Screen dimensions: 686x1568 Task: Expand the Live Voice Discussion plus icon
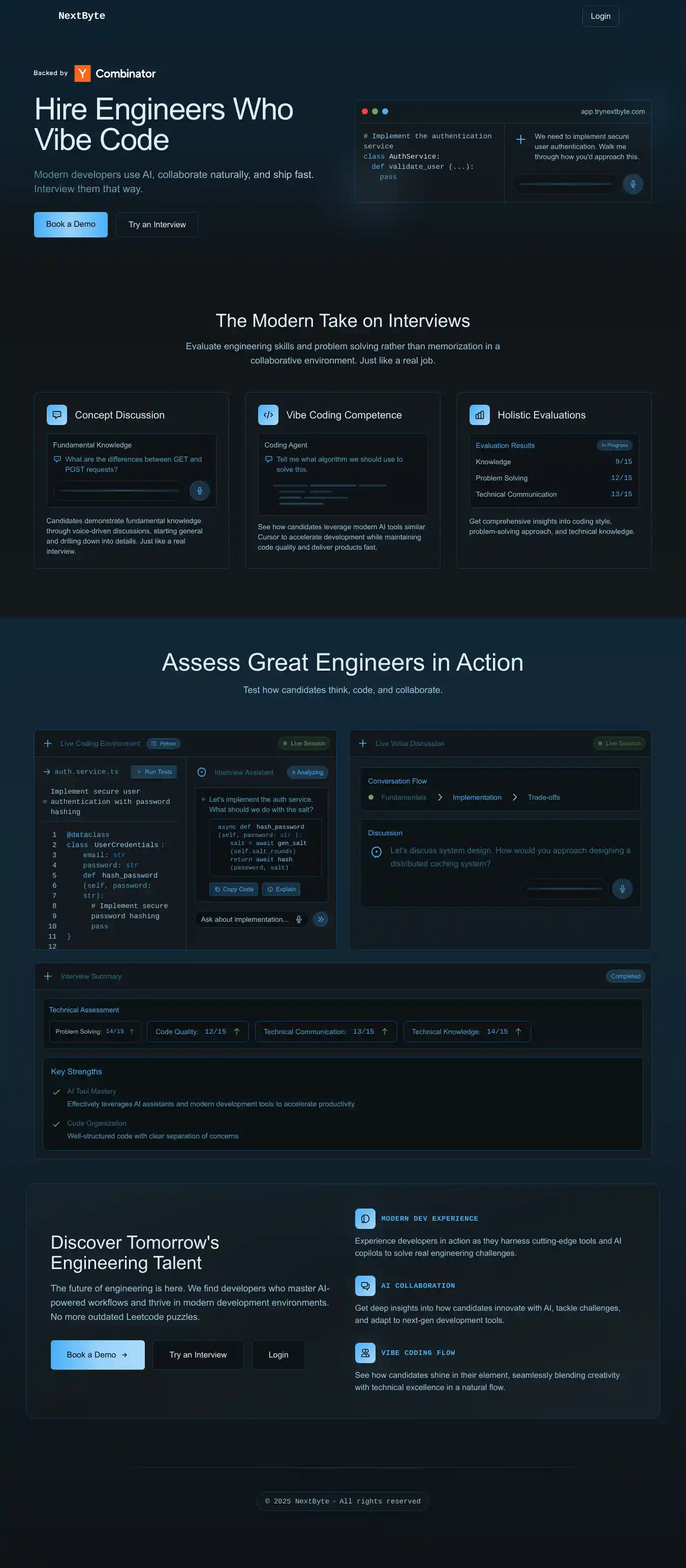click(x=362, y=743)
